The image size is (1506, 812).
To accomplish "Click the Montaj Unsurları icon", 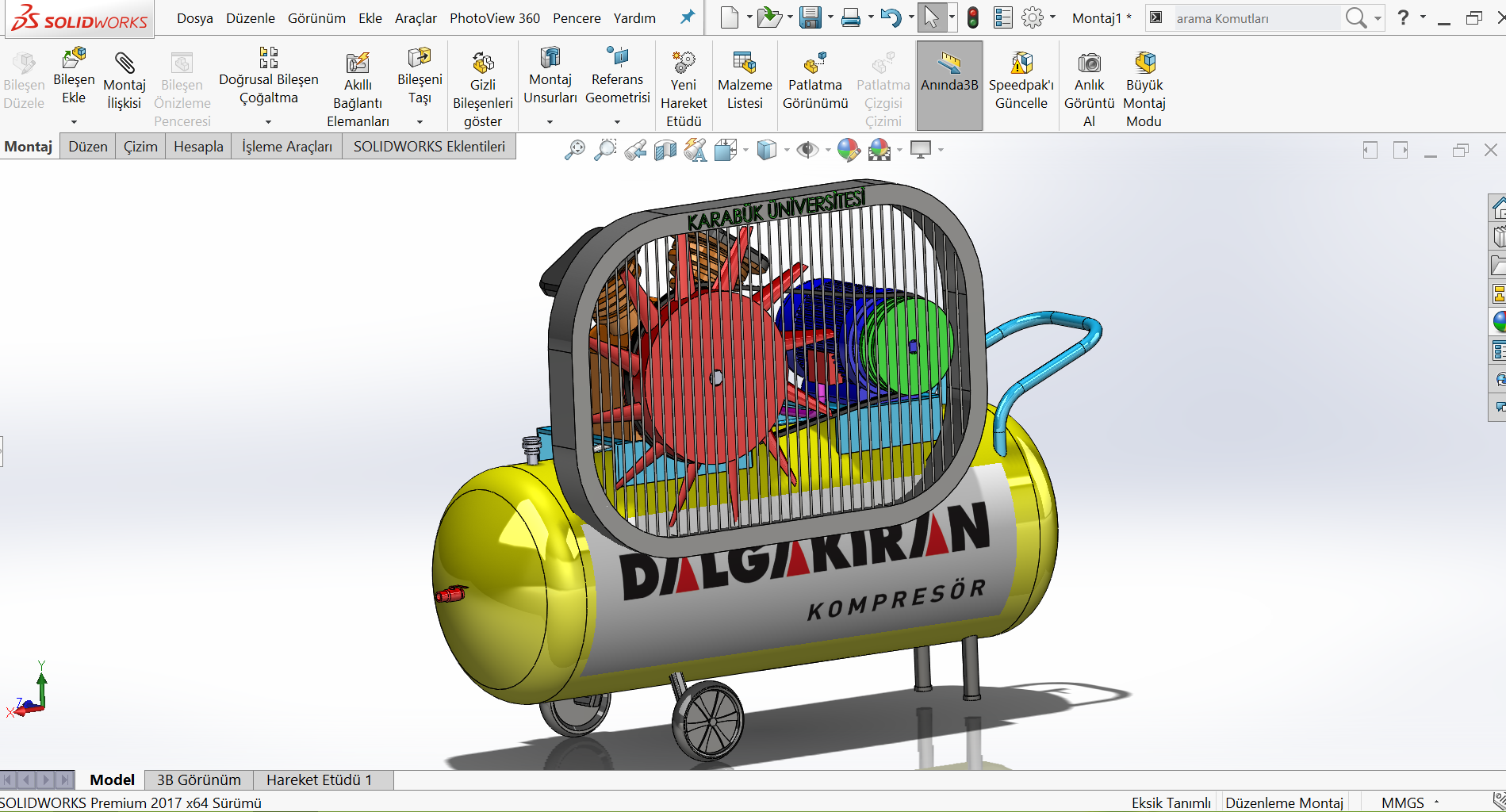I will pyautogui.click(x=550, y=57).
